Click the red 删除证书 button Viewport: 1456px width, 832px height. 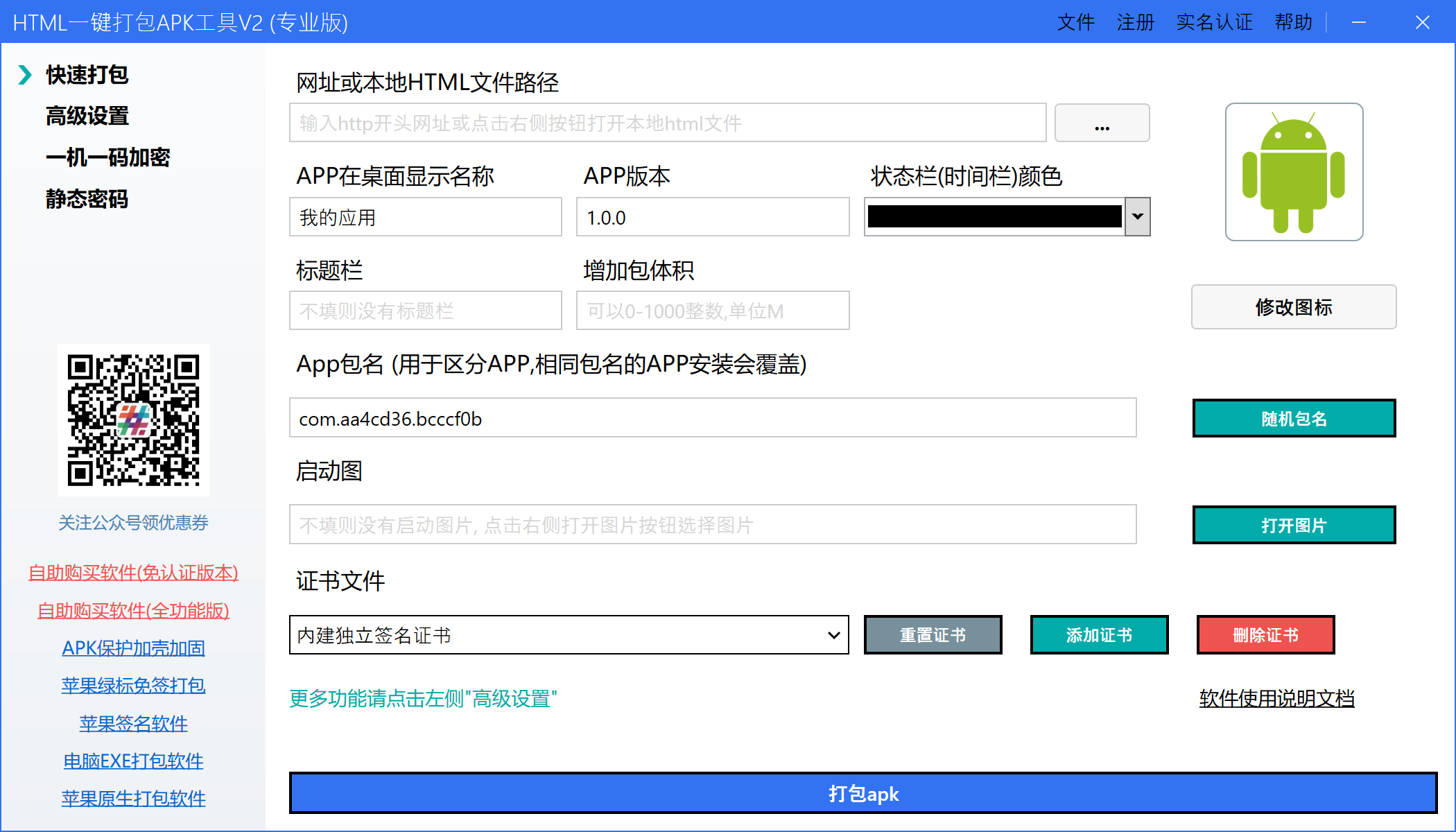coord(1265,635)
